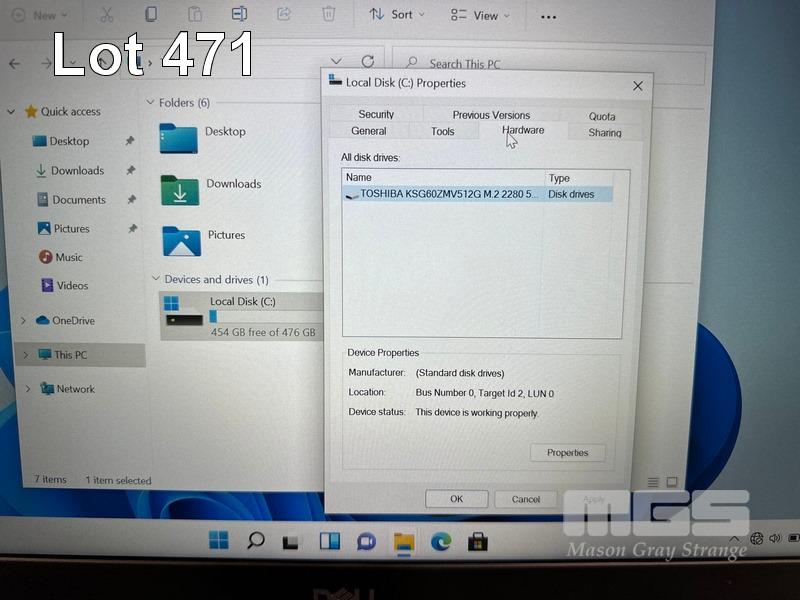Screen dimensions: 800x600
Task: Open the Microsoft Edge taskbar icon
Action: tap(441, 541)
